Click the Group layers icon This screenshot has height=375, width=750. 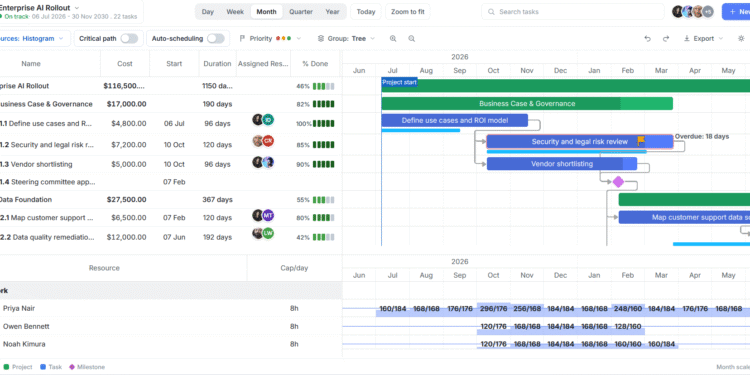tap(321, 39)
